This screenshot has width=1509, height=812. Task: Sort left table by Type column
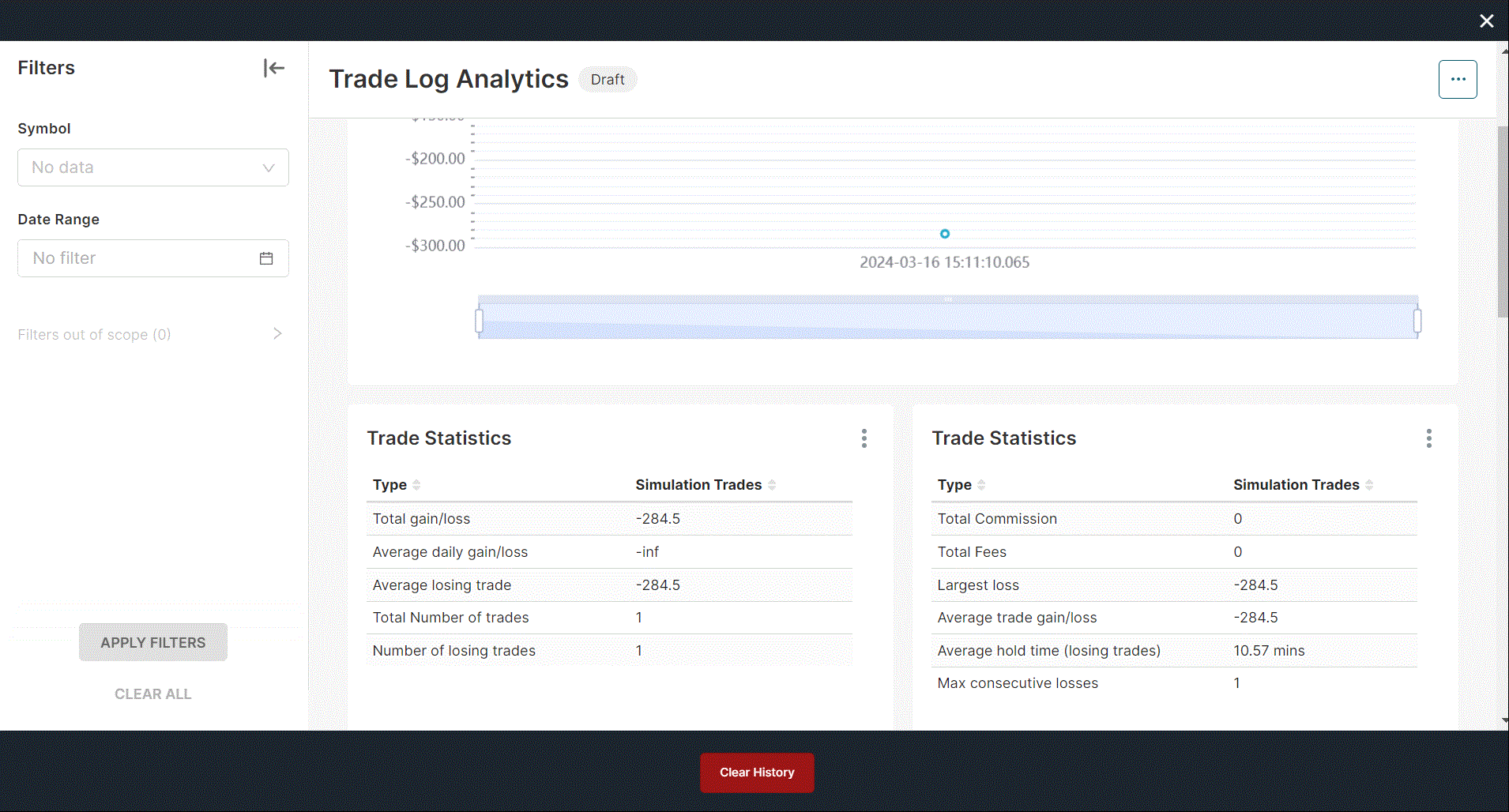pyautogui.click(x=416, y=485)
